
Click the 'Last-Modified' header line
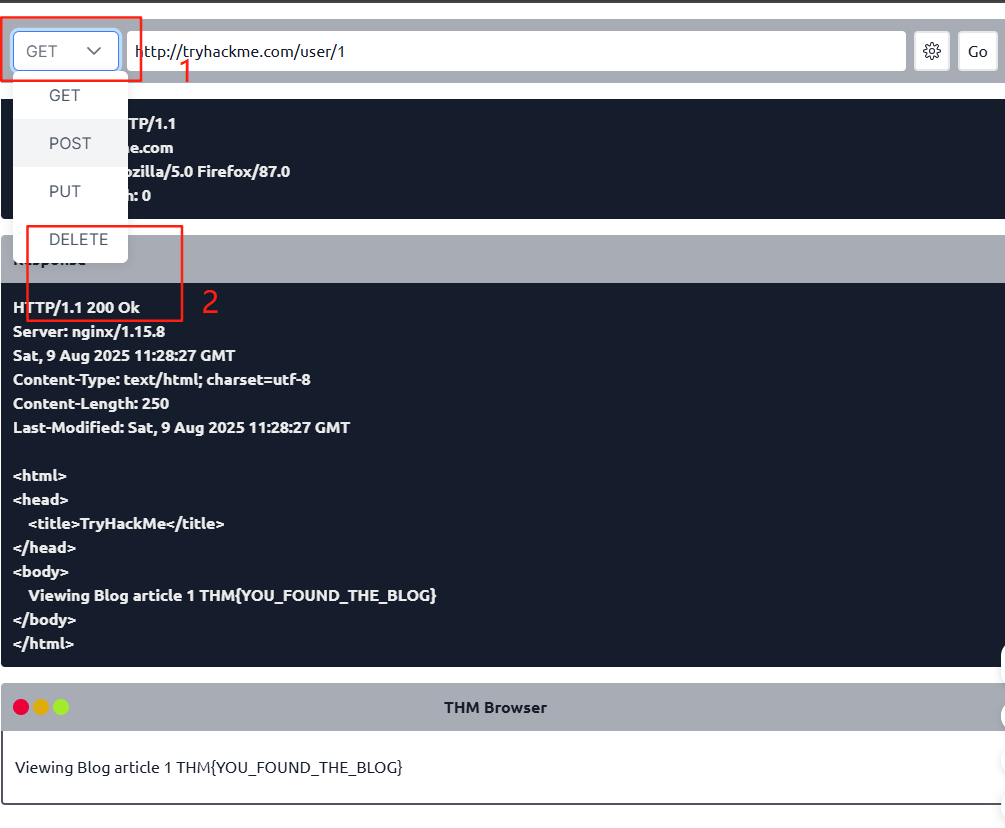[181, 427]
